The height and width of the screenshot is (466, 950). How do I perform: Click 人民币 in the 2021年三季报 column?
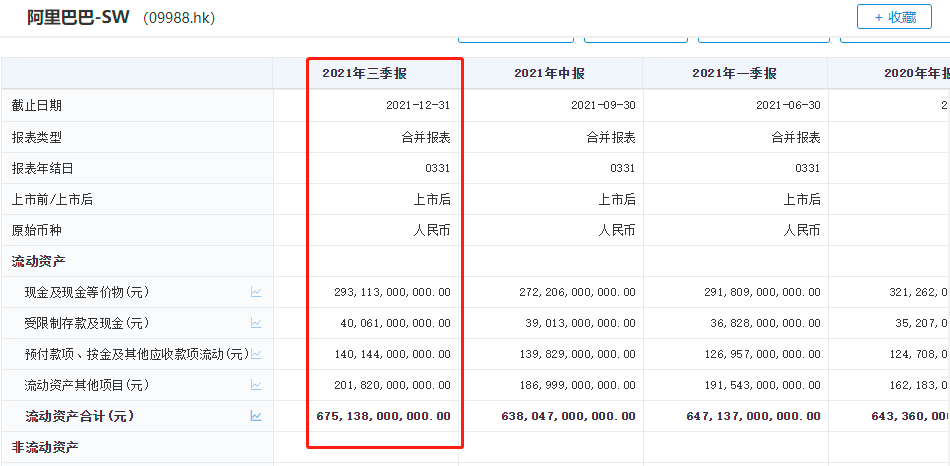point(432,230)
